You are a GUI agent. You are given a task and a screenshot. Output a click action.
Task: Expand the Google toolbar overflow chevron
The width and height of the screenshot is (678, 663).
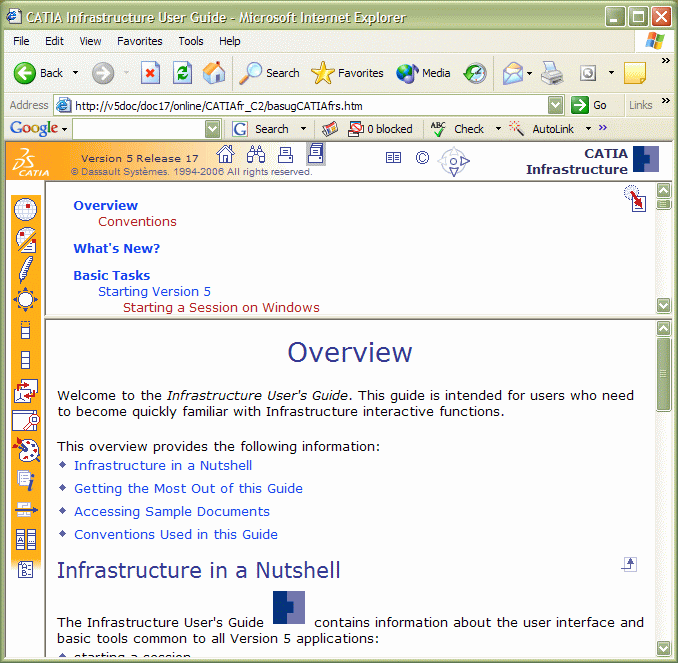pyautogui.click(x=603, y=128)
